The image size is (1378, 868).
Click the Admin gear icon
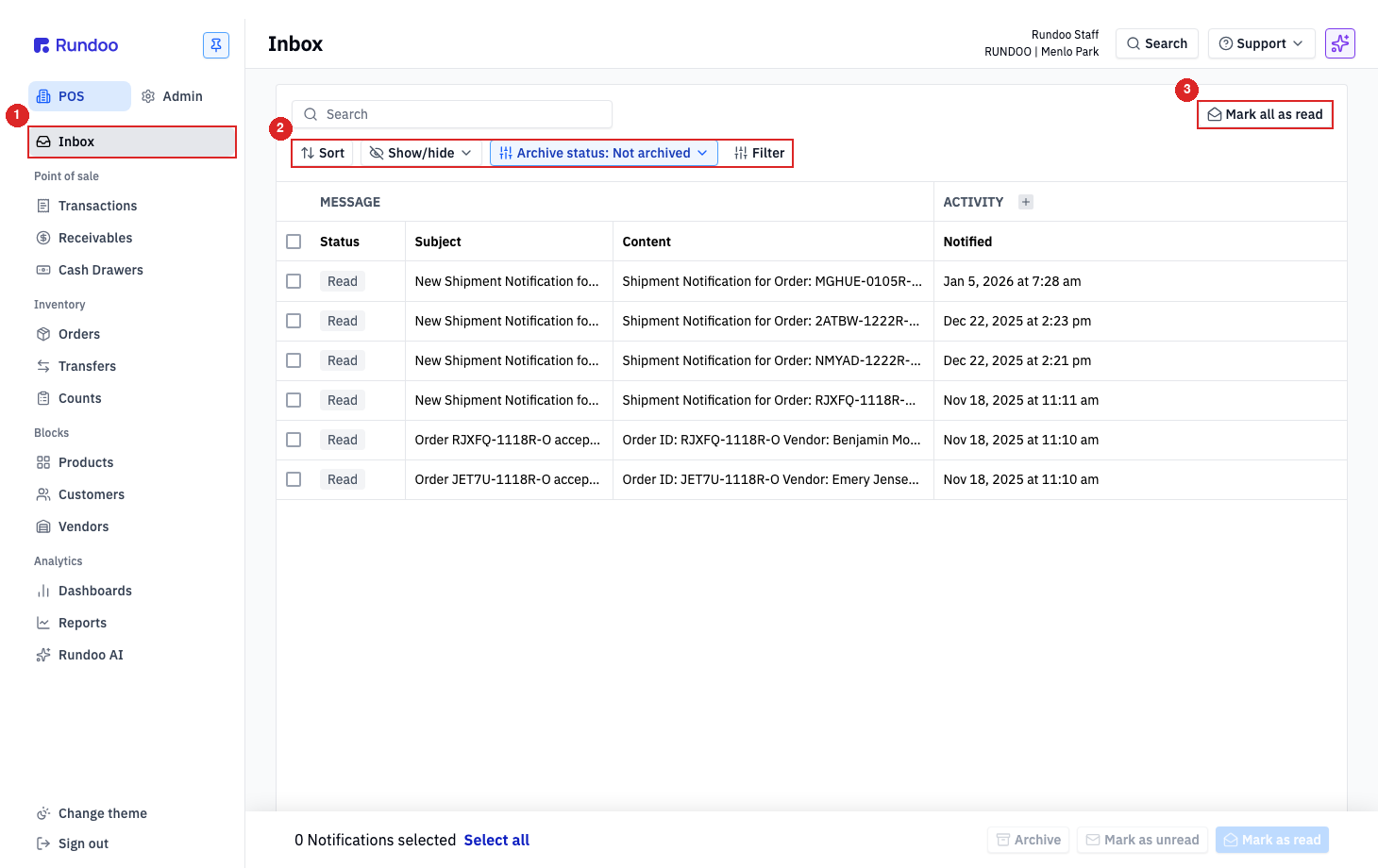(x=148, y=96)
